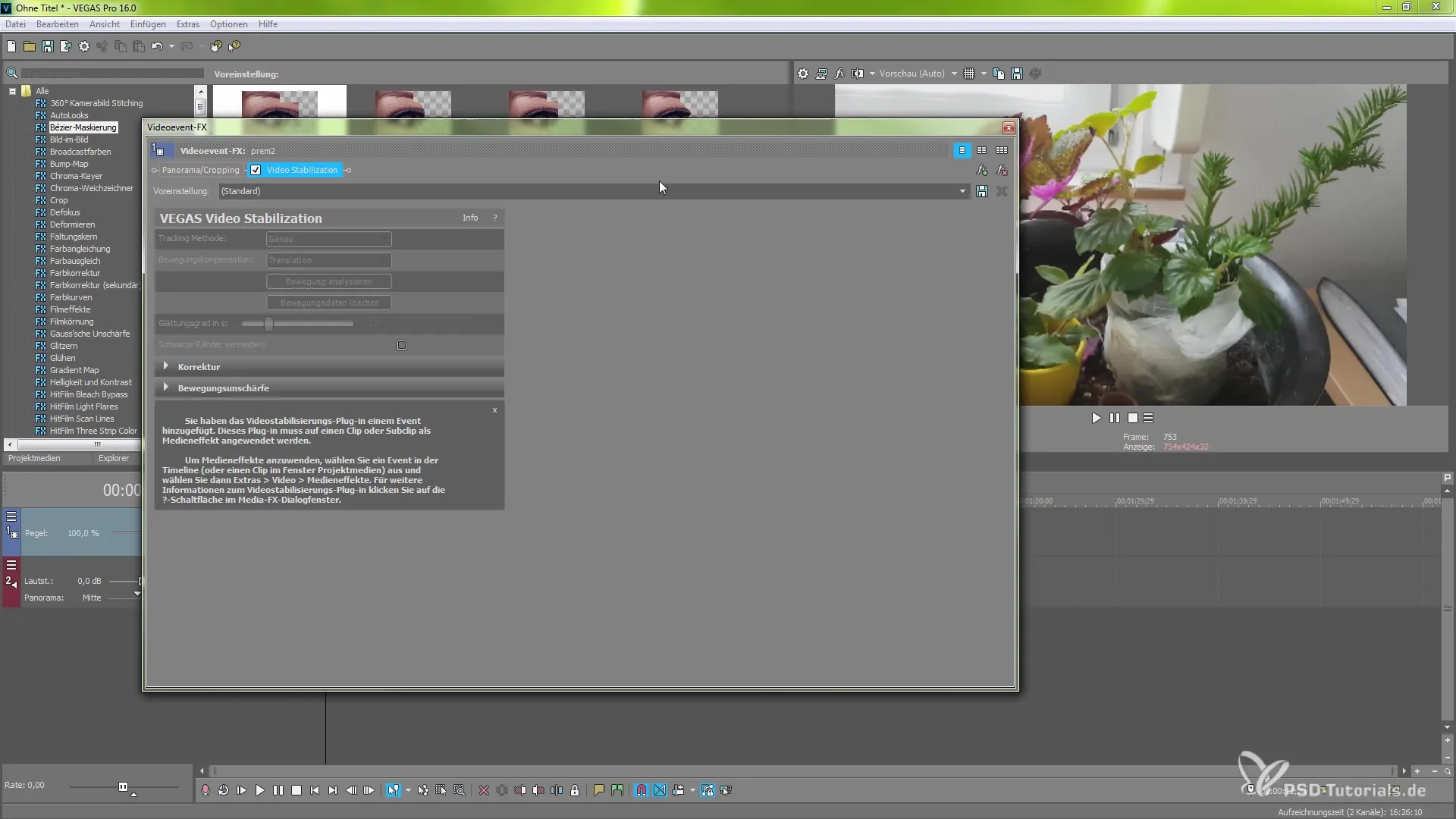Open preview properties gear in the preview window
Screen dimensions: 1456x819
[803, 74]
